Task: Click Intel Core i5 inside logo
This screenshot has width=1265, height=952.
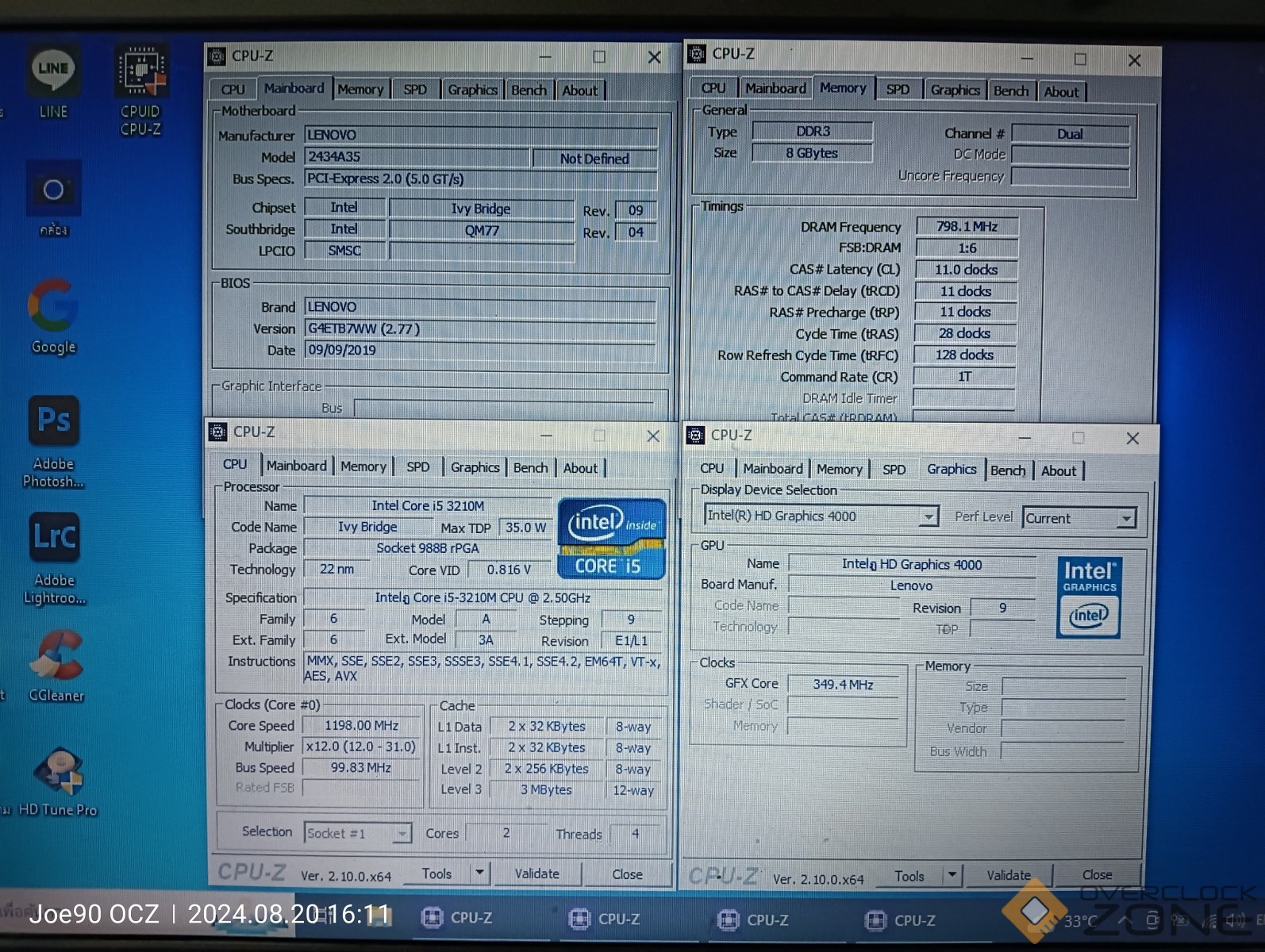Action: click(x=611, y=539)
